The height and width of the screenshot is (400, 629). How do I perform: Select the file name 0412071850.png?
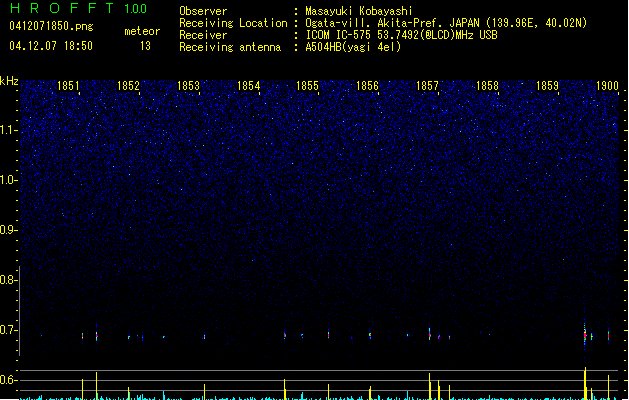[51, 26]
